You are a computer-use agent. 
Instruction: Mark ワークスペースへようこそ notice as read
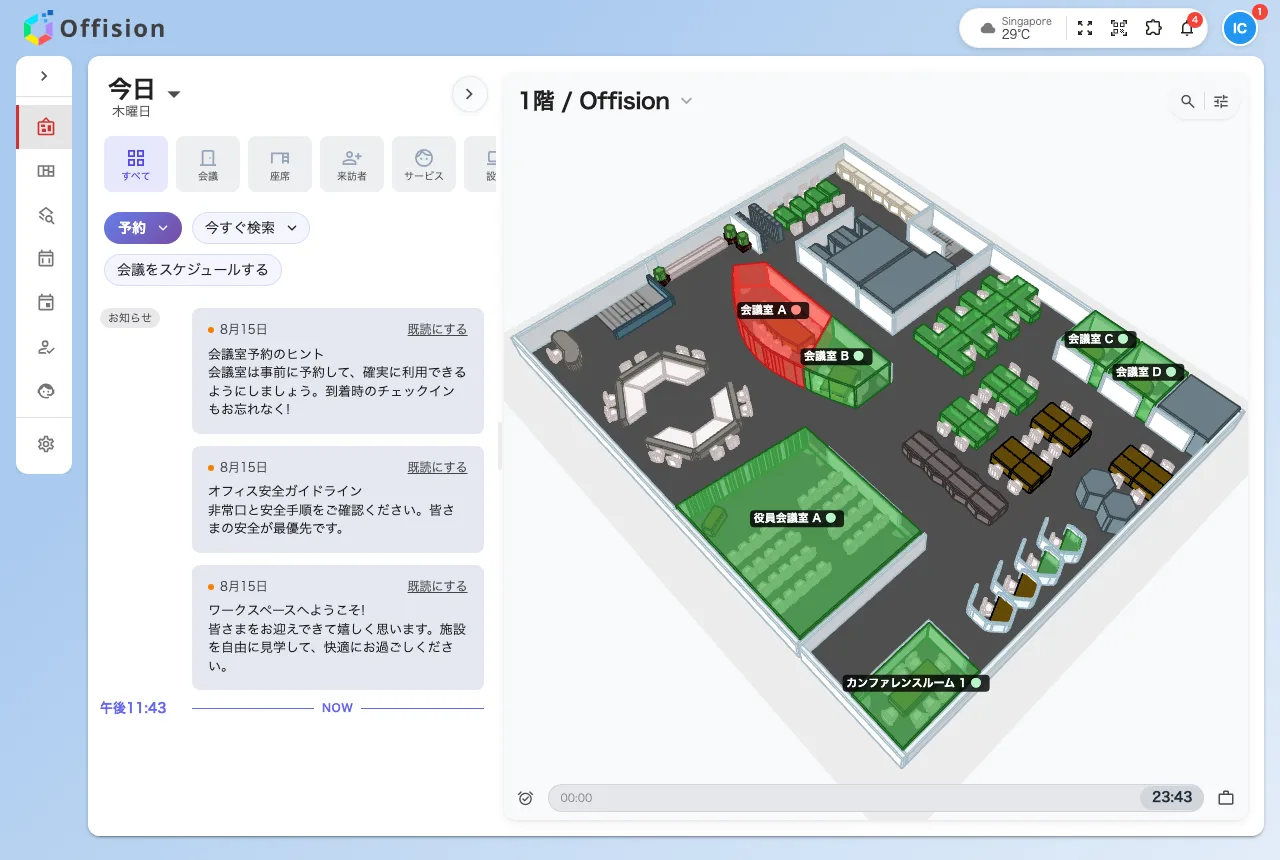(437, 586)
